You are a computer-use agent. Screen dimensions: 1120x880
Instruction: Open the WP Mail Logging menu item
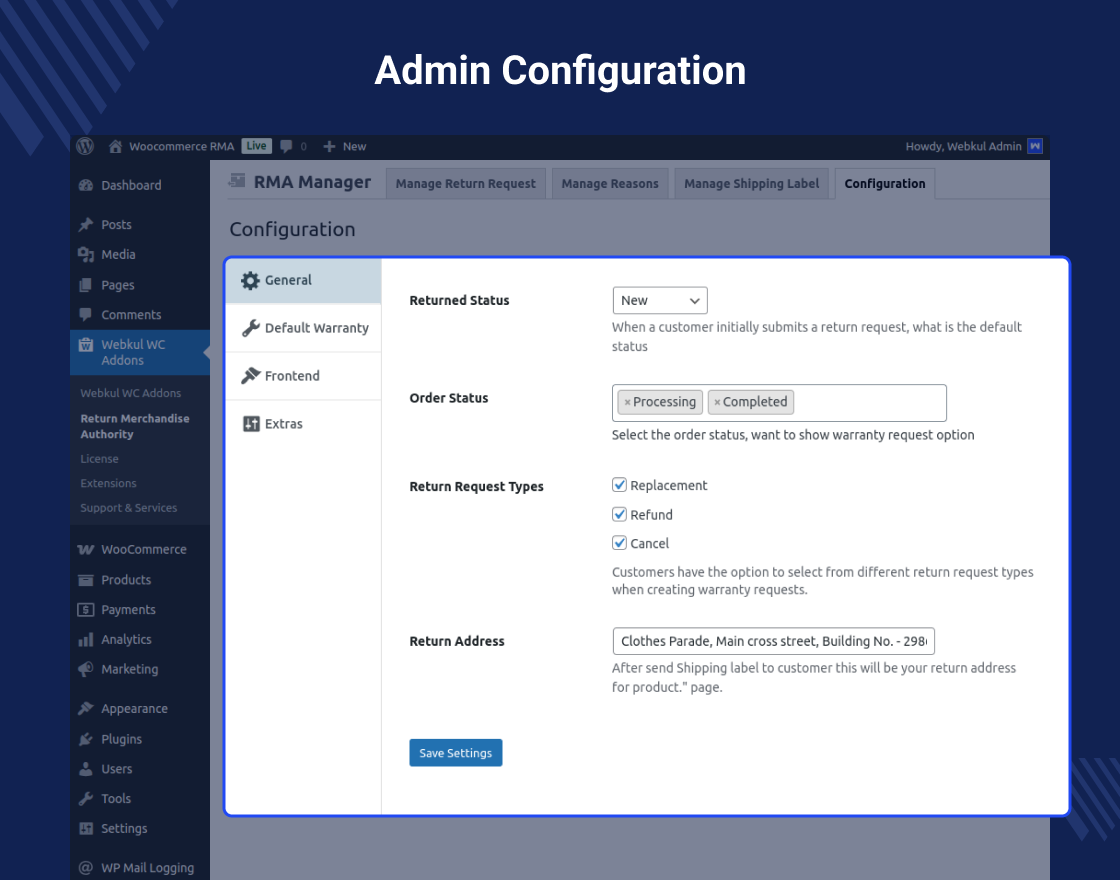140,868
